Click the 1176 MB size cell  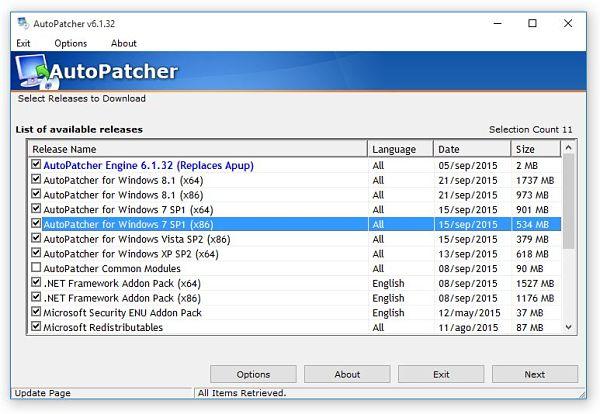point(535,298)
